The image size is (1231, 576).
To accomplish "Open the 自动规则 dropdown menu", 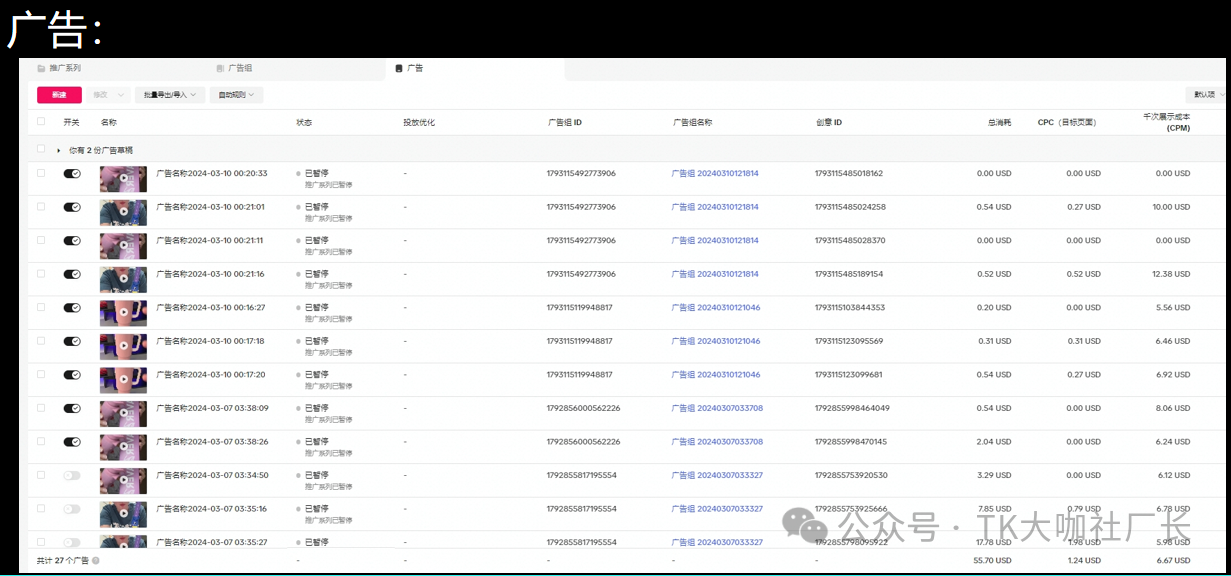I will tap(236, 95).
